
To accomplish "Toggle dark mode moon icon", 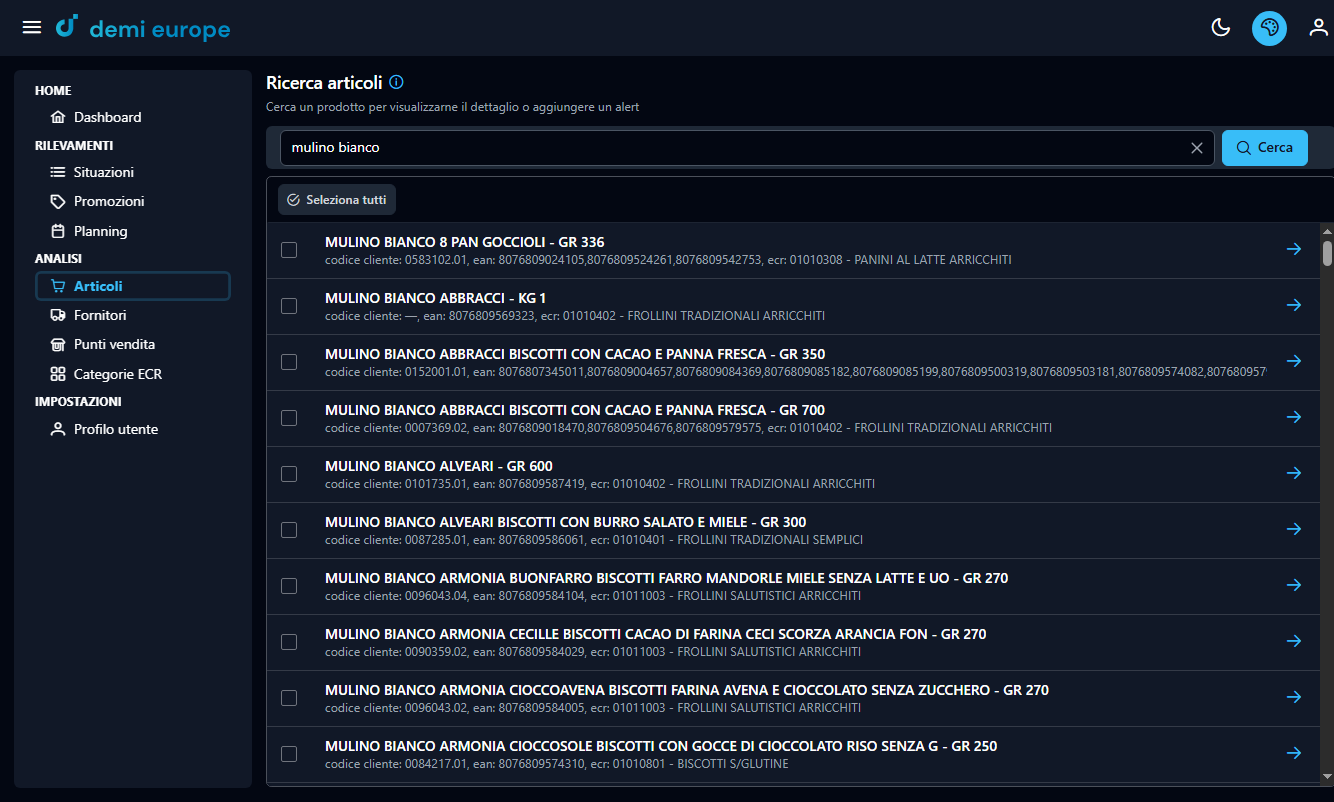I will pyautogui.click(x=1221, y=28).
